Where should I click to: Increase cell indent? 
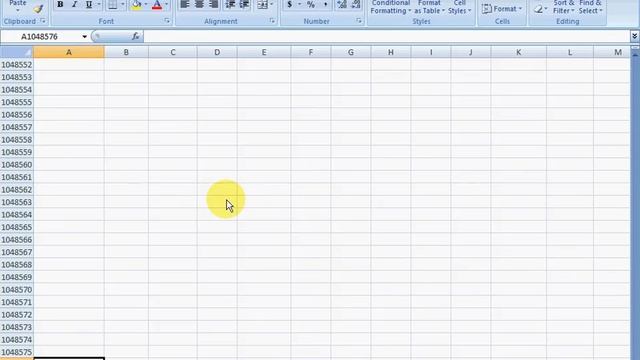coord(244,4)
